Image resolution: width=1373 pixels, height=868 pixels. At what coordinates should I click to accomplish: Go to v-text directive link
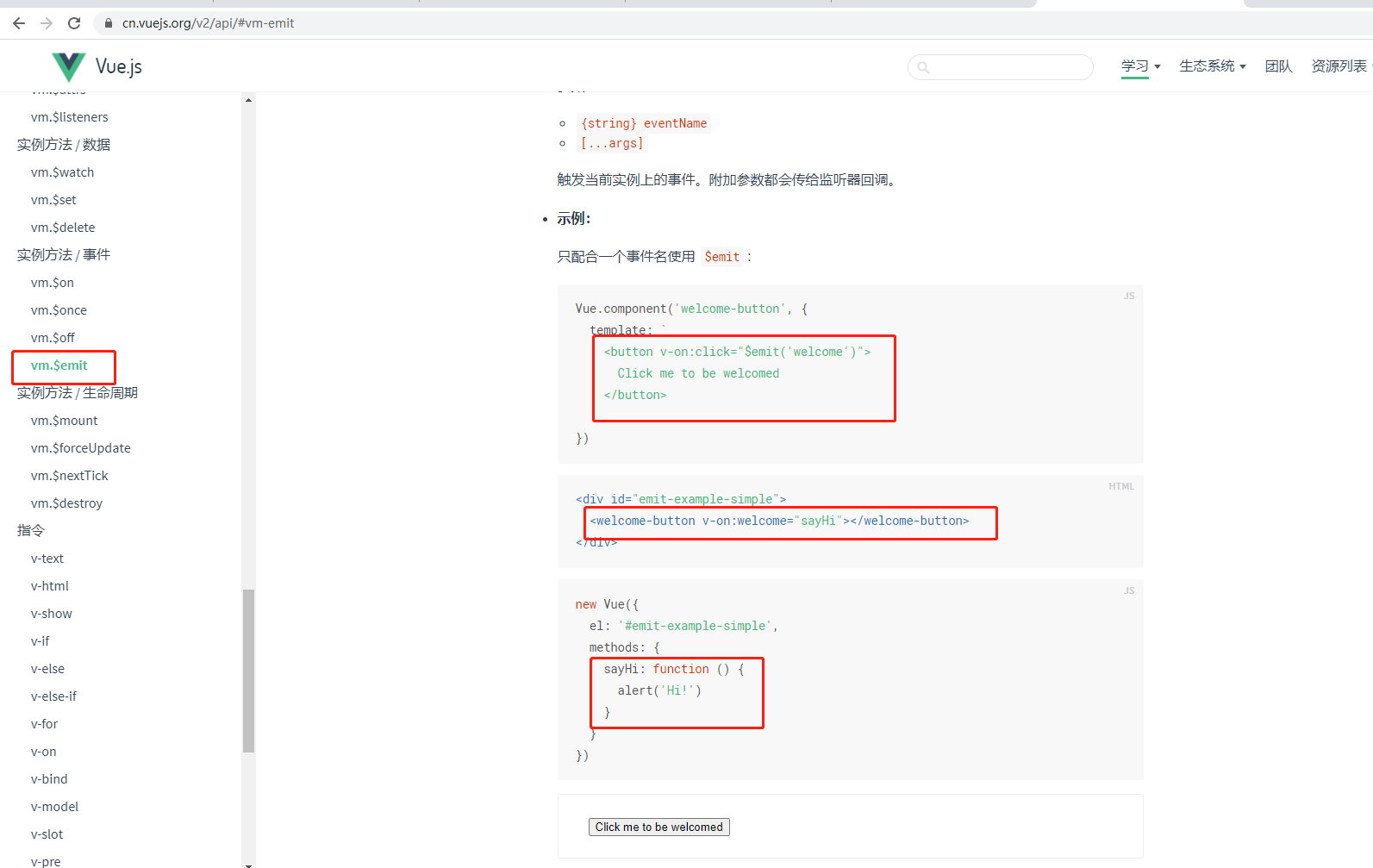pos(47,559)
